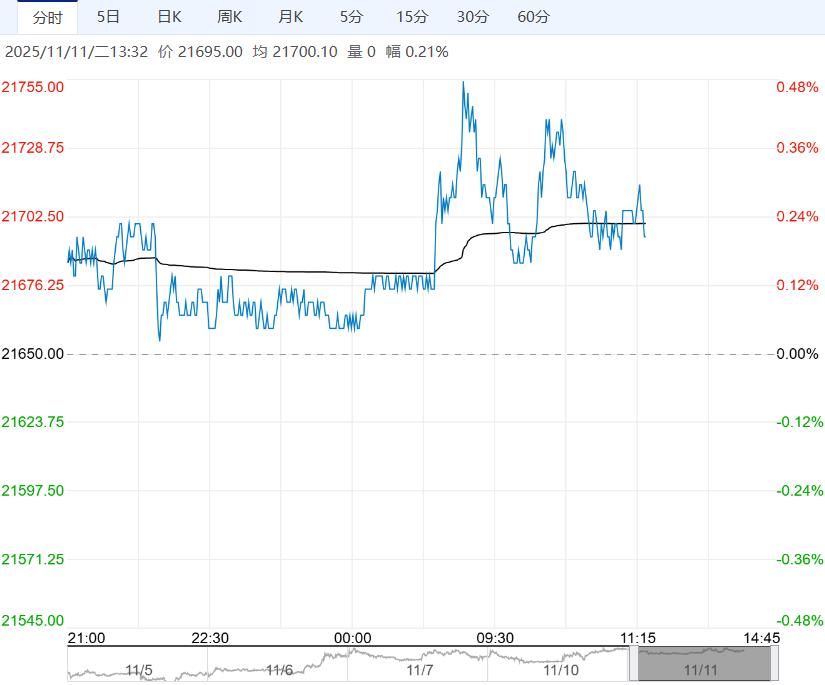
Task: Open the 60分 interval chart
Action: 534,17
